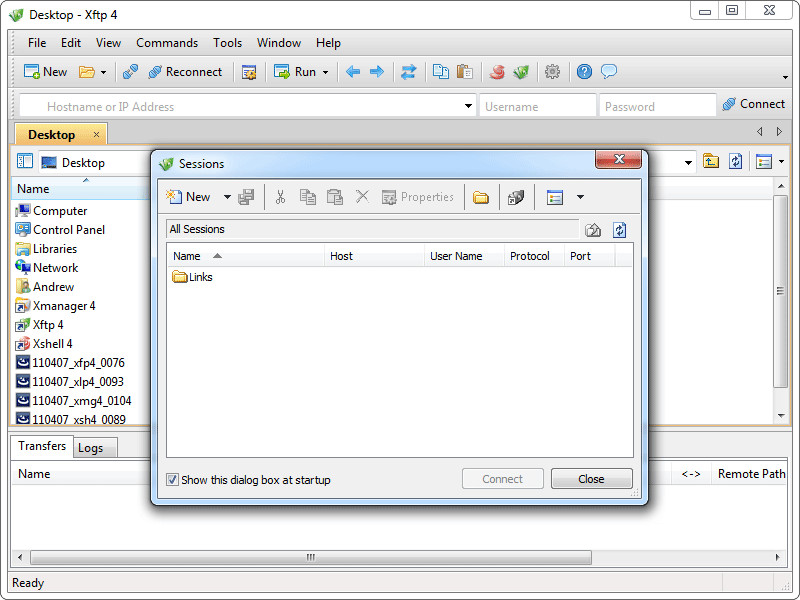Open Options via the gear icon

click(553, 72)
